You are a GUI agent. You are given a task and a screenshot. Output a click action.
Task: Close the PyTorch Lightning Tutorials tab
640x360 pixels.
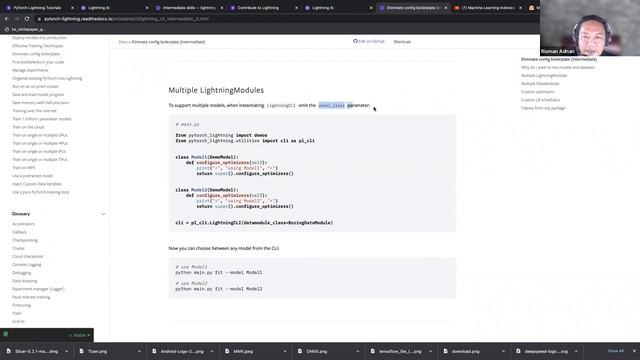(x=73, y=8)
